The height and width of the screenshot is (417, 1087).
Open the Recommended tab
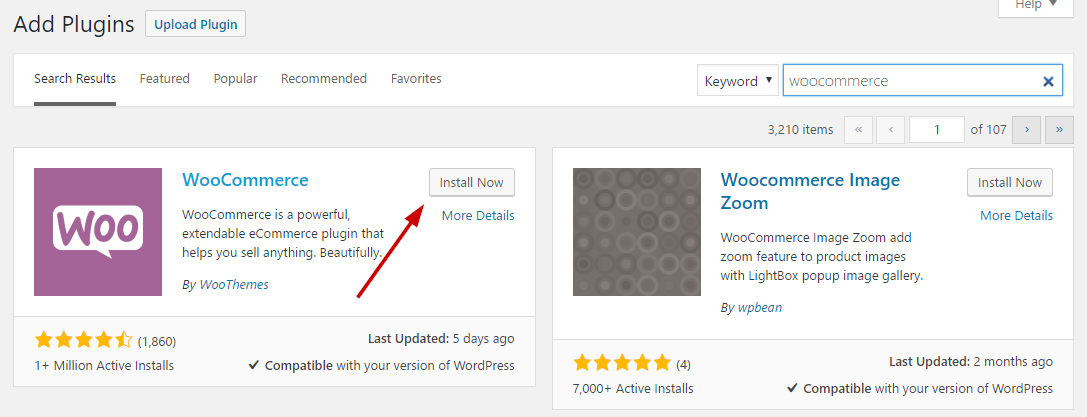pyautogui.click(x=324, y=79)
